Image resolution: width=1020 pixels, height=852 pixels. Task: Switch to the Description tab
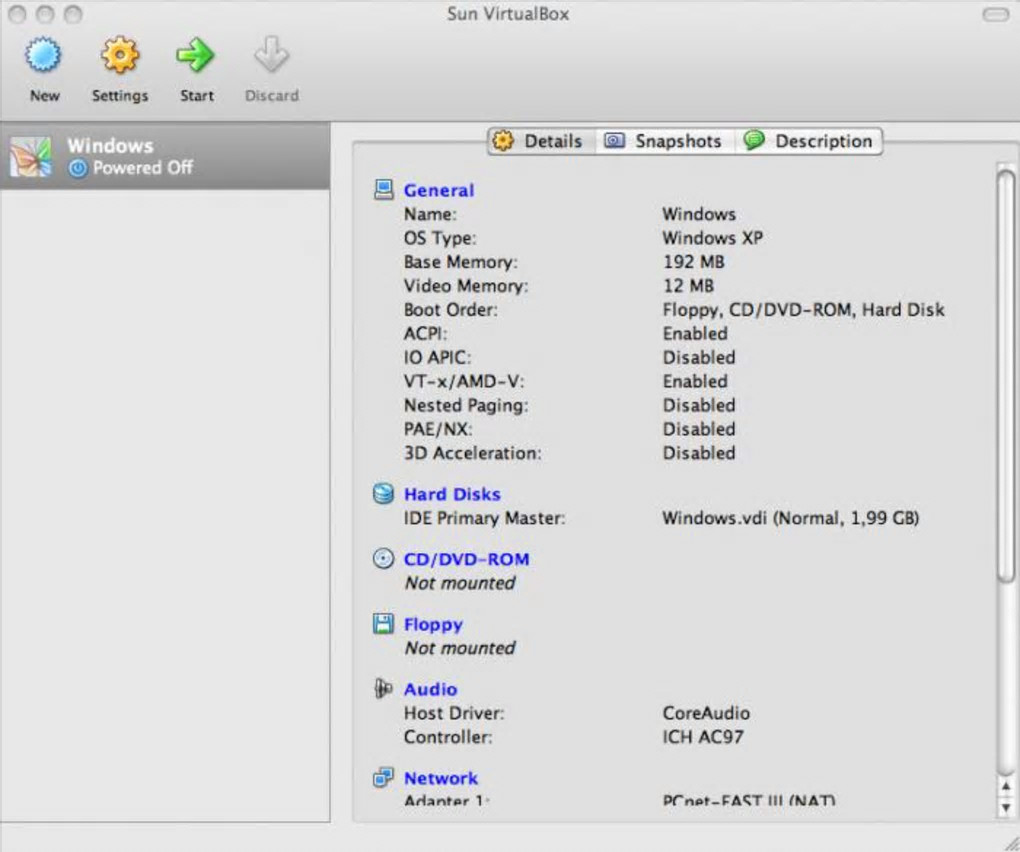809,141
